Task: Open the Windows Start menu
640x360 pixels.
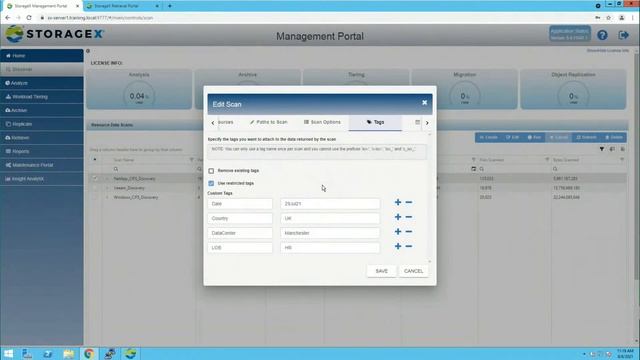Action: click(x=8, y=353)
